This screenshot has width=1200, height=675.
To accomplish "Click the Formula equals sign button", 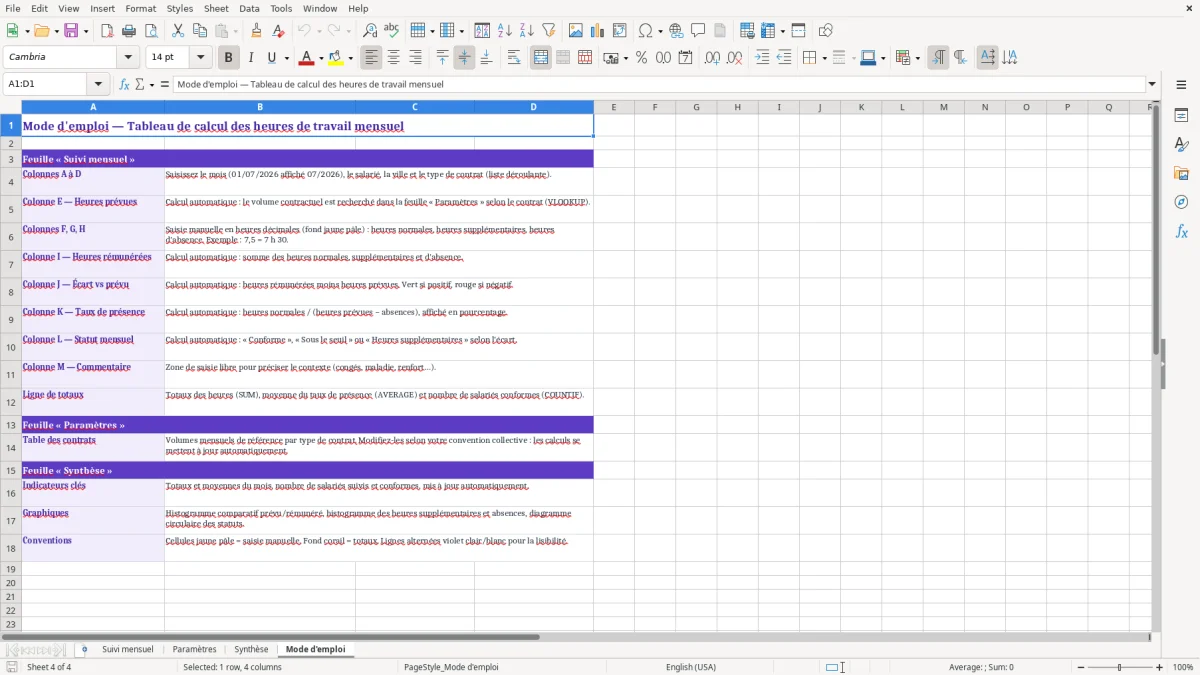I will tap(165, 84).
